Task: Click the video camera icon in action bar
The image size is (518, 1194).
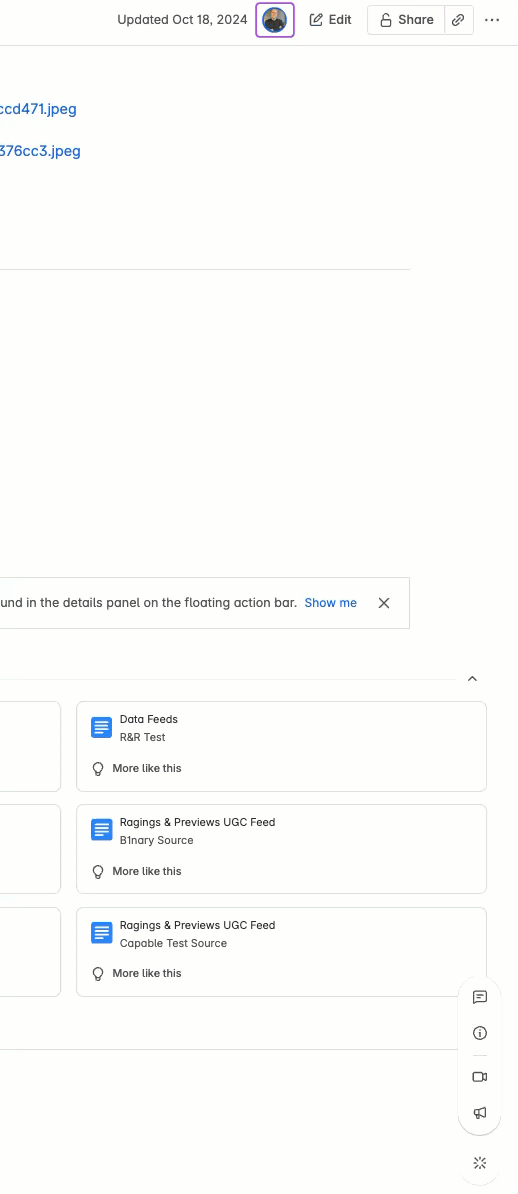Action: click(480, 1077)
